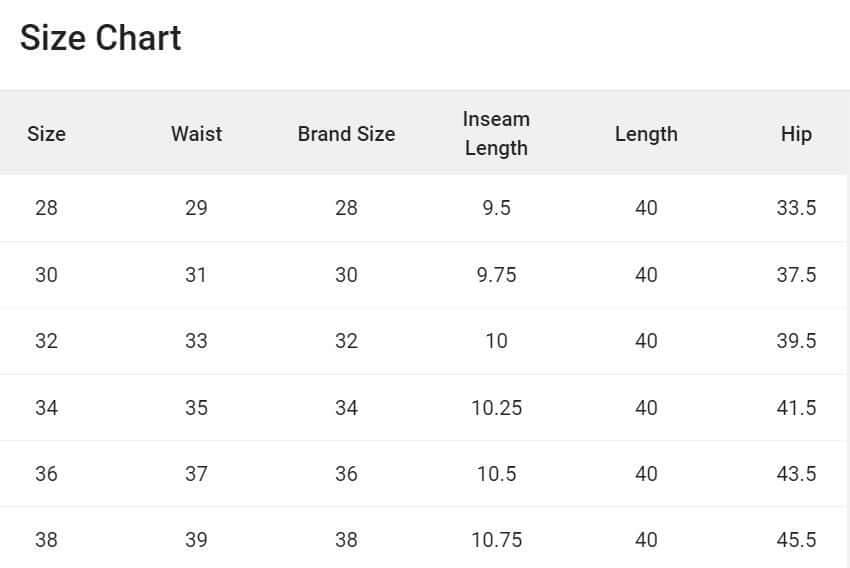The width and height of the screenshot is (850, 568).
Task: Select hip value 37.5
Action: 796,274
